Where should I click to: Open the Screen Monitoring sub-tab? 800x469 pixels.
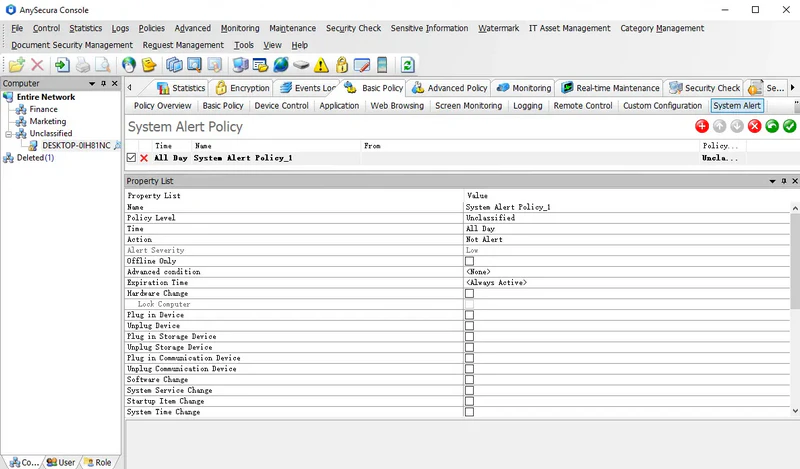(468, 106)
